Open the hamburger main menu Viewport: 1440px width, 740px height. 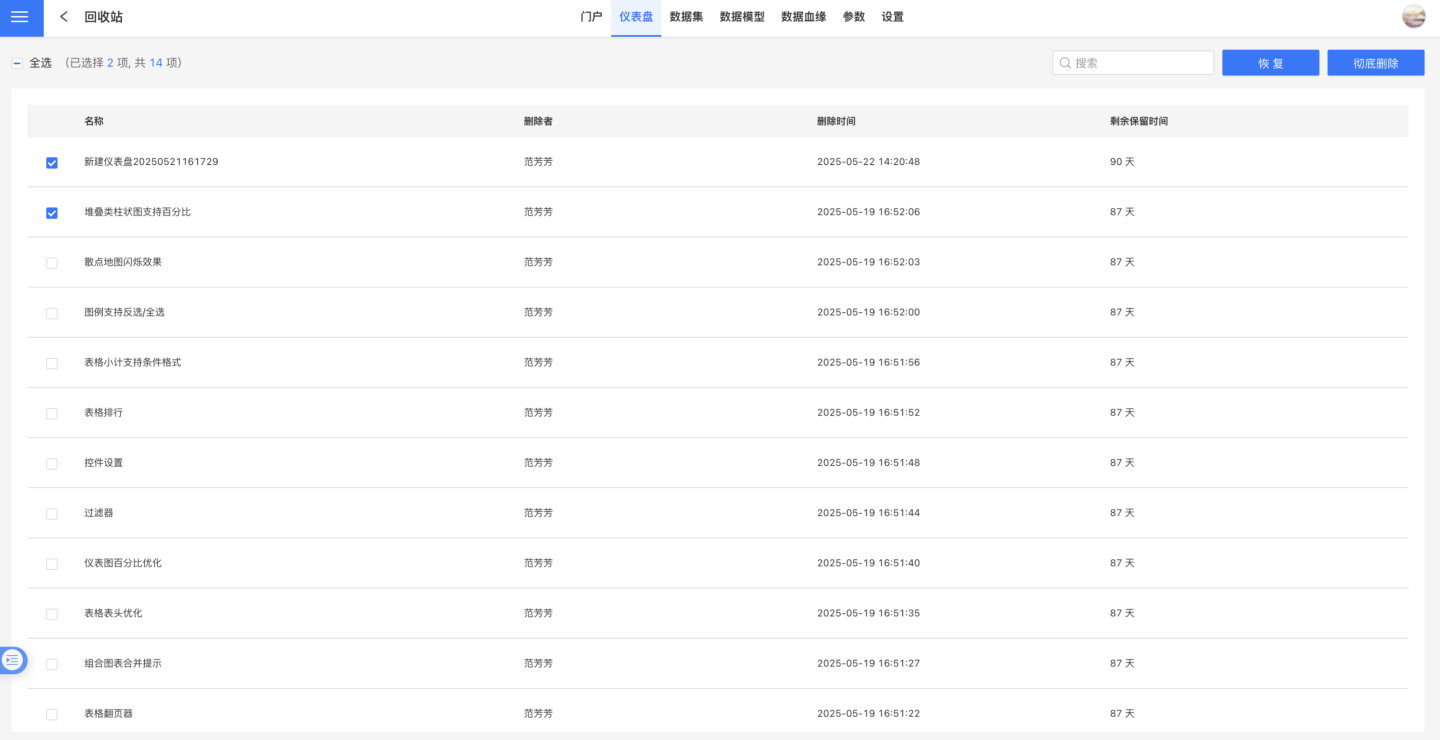(20, 17)
